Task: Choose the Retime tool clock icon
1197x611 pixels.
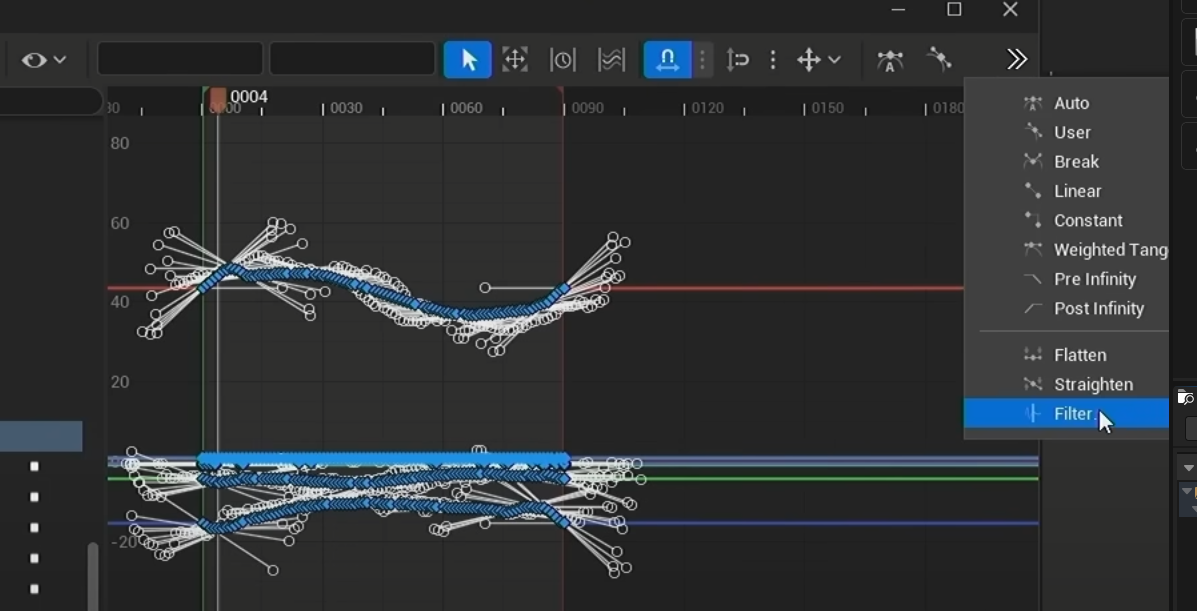Action: pos(563,60)
